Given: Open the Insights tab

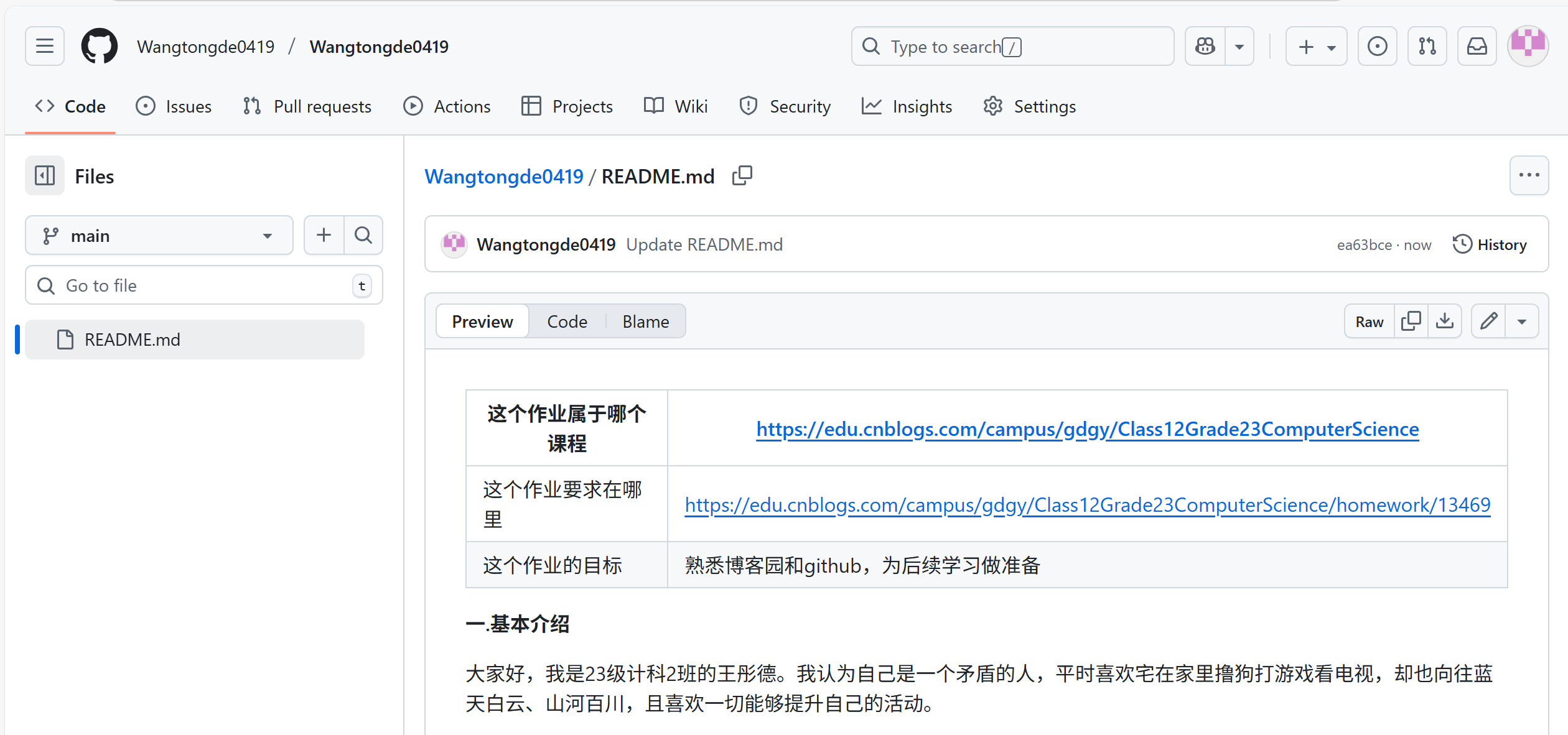Looking at the screenshot, I should (907, 106).
